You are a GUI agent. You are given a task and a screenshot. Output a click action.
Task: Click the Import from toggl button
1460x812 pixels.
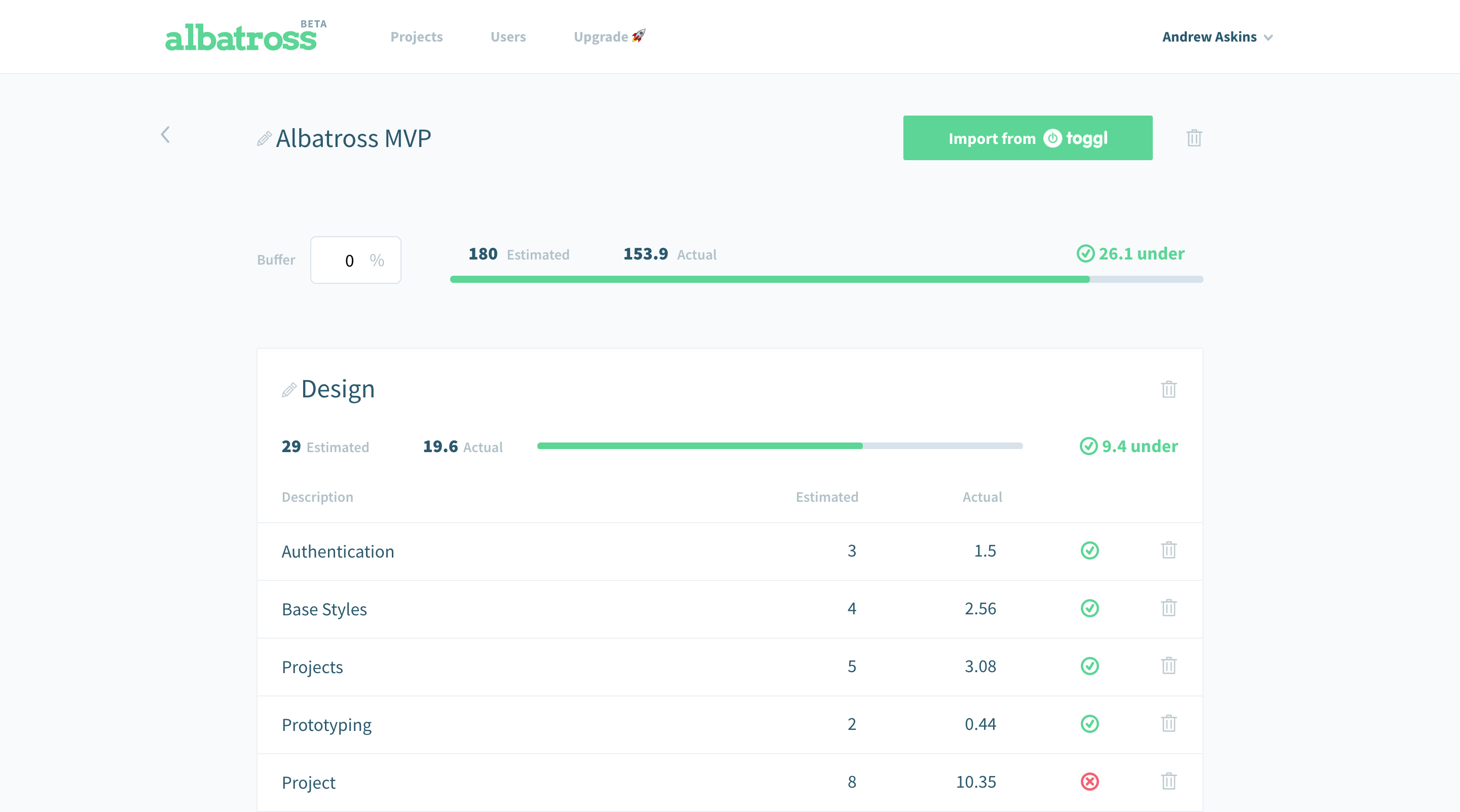click(1027, 138)
